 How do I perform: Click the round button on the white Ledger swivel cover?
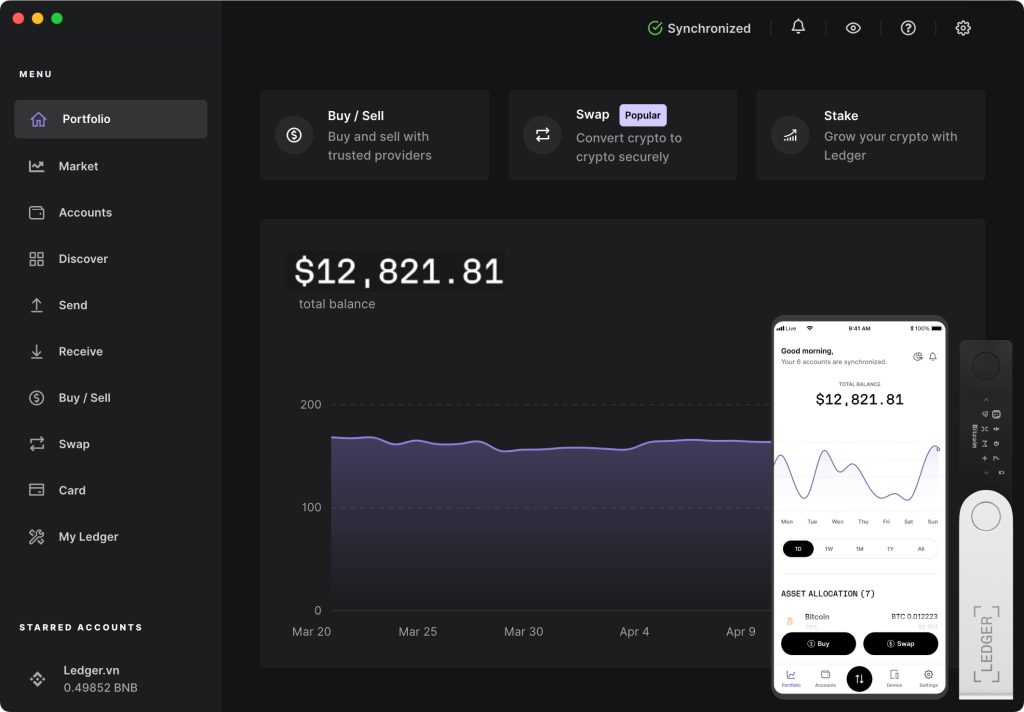985,517
